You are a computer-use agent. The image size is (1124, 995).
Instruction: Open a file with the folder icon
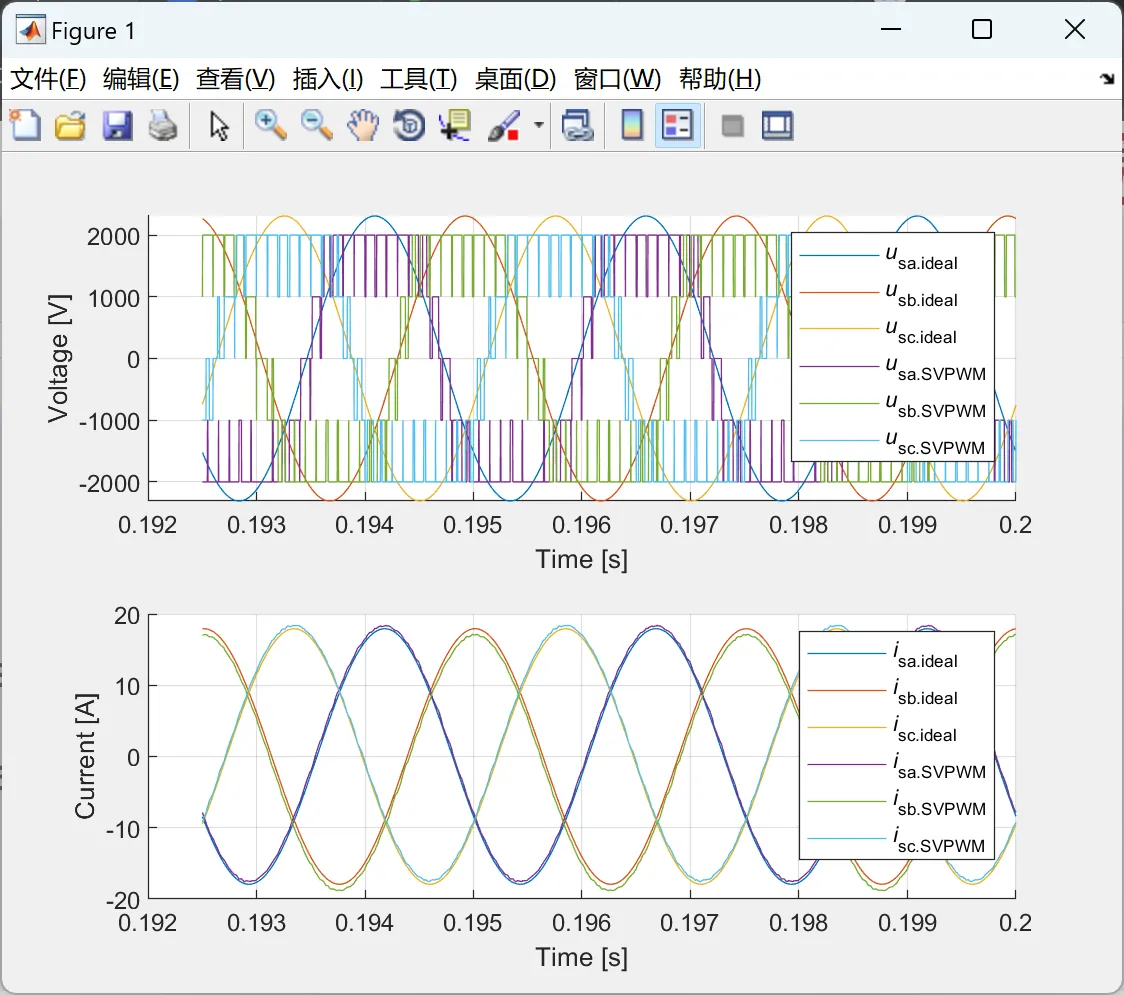tap(70, 125)
